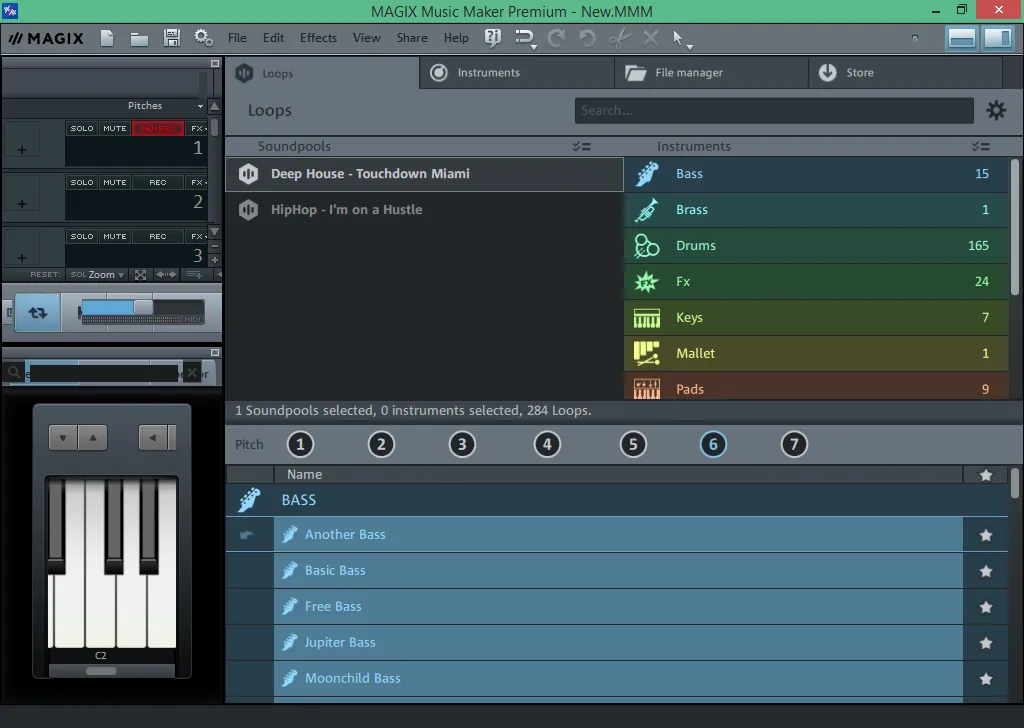
Task: Open project with the folder icon
Action: click(138, 39)
